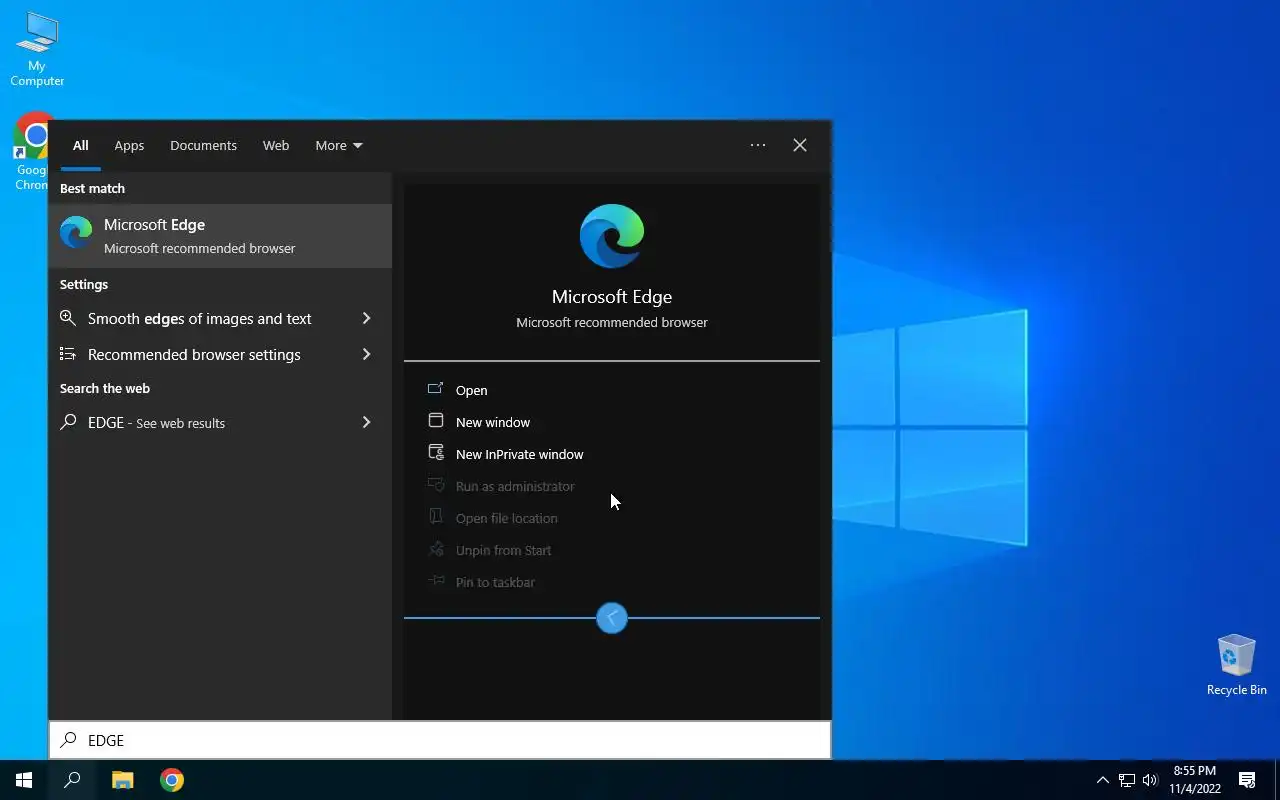The image size is (1280, 800).
Task: Open search options ellipsis menu
Action: click(758, 145)
